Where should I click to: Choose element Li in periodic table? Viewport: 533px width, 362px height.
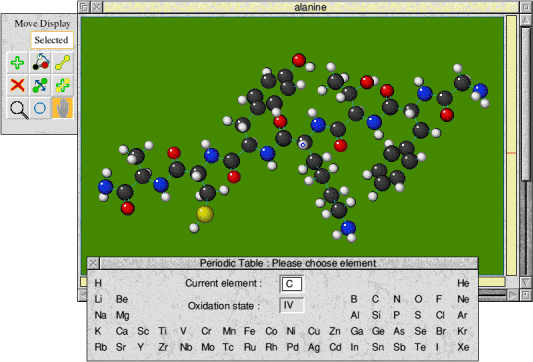pos(98,299)
